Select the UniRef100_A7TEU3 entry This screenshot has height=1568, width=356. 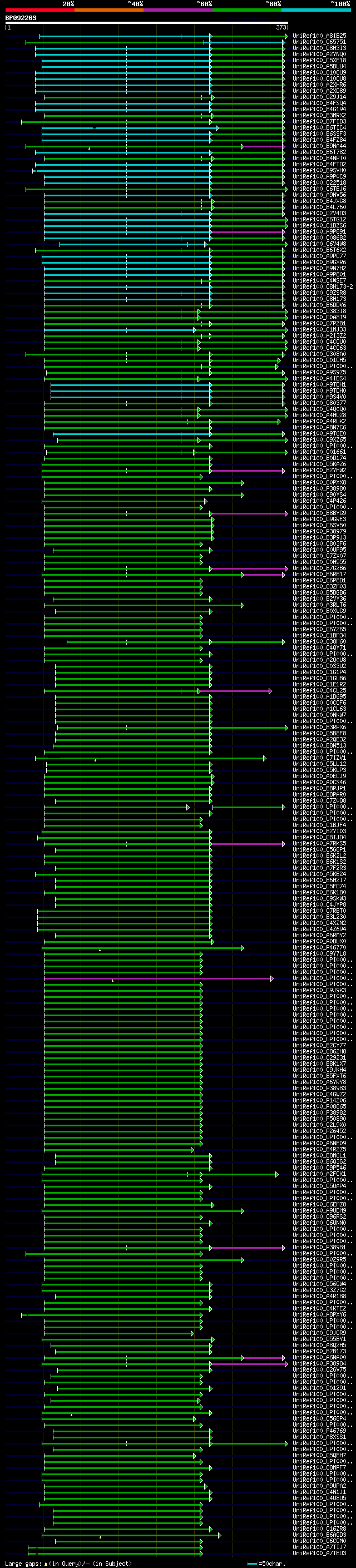point(319,1552)
